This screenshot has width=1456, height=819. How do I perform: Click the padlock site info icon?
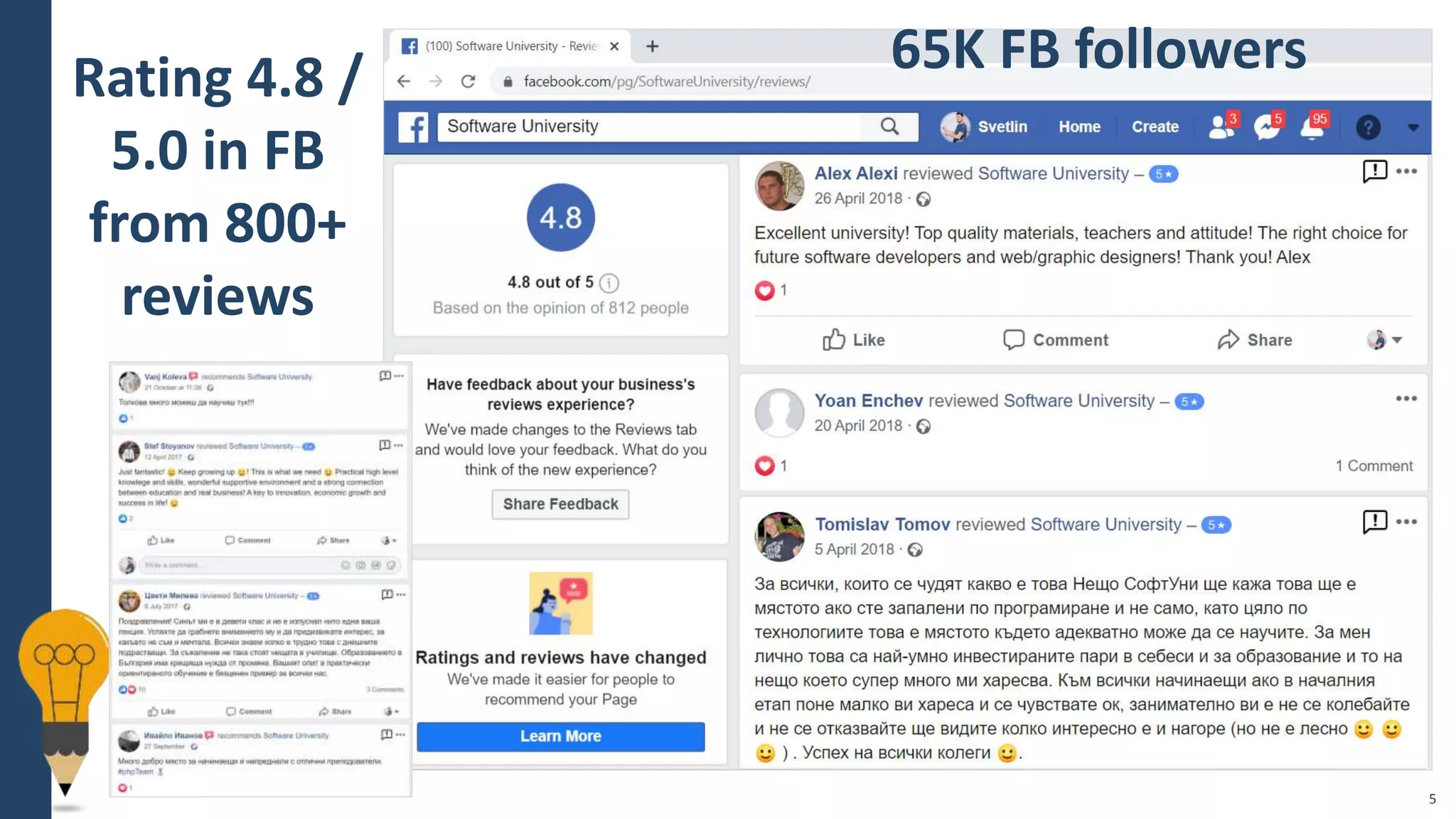pos(508,82)
